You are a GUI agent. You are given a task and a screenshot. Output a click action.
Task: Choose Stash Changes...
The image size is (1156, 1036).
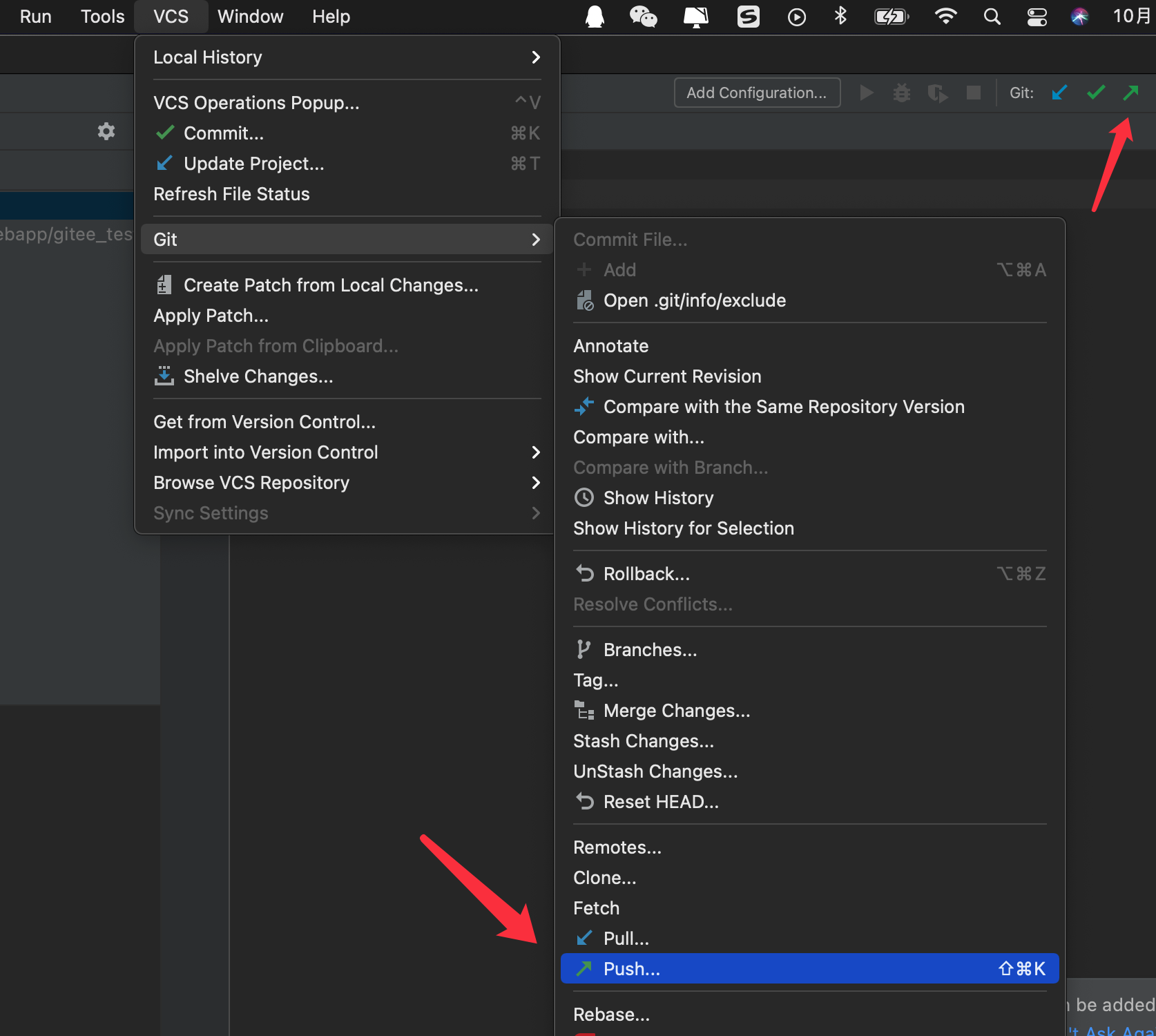coord(809,741)
